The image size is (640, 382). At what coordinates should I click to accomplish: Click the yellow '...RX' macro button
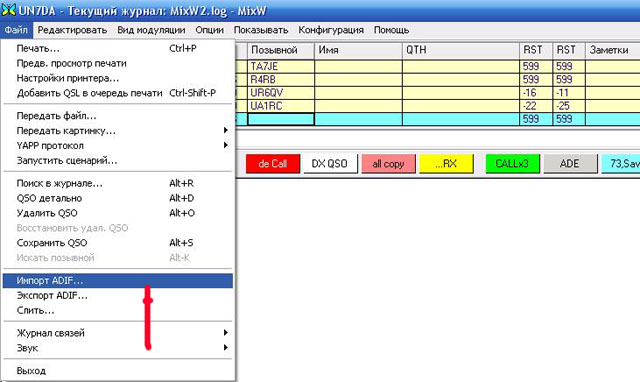[446, 164]
